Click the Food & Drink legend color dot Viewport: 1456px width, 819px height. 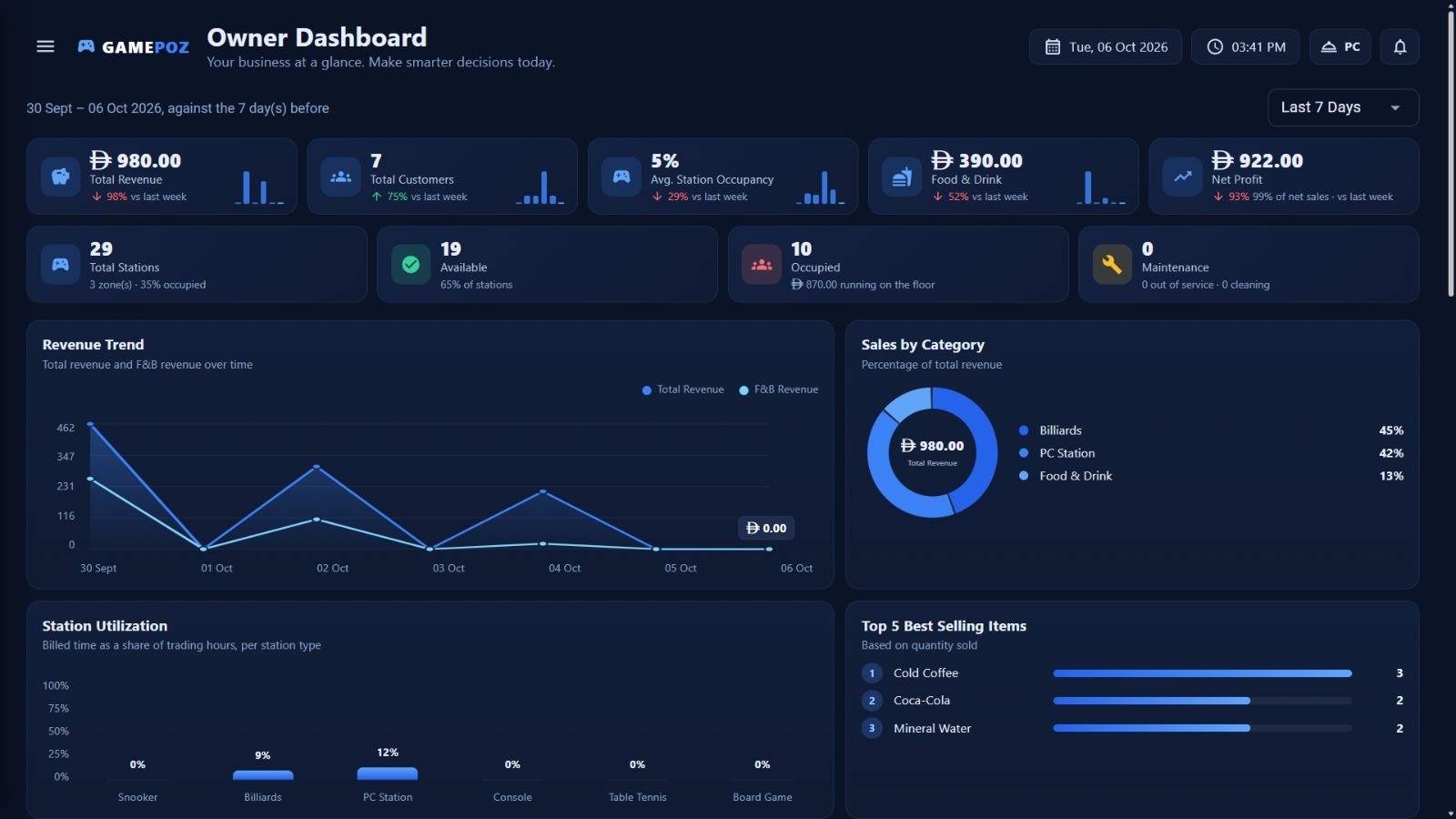[1024, 476]
